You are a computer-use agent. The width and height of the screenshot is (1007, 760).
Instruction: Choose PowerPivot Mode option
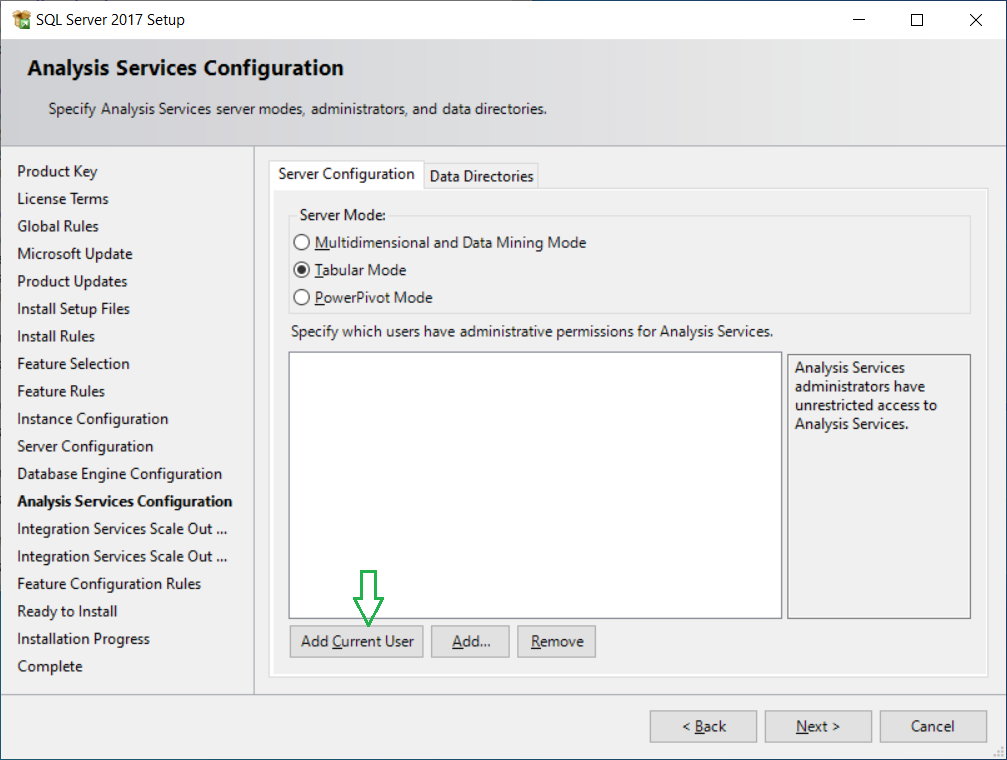point(302,298)
